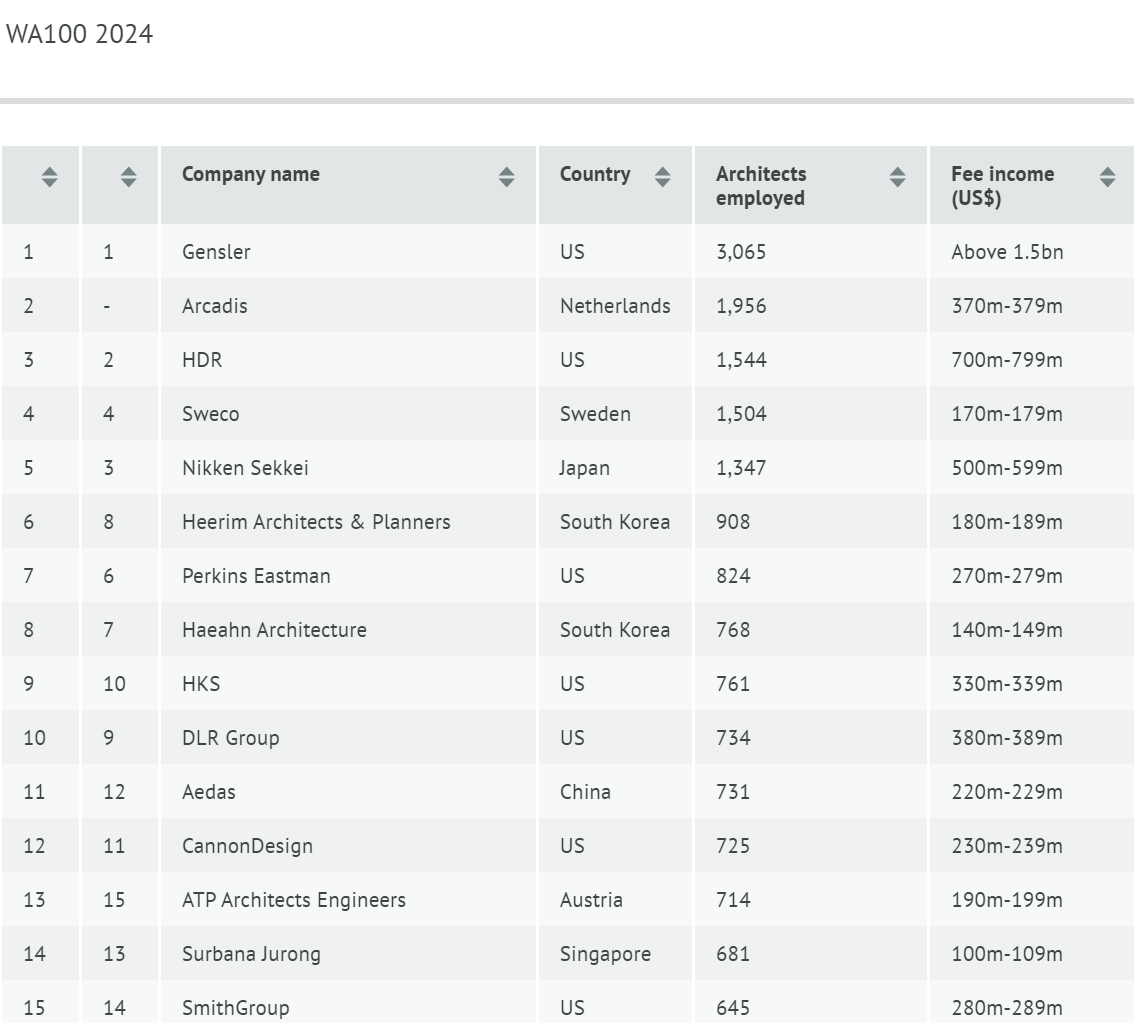Click the Fee income sort arrows
Screen dimensions: 1134x1023
click(x=1107, y=176)
